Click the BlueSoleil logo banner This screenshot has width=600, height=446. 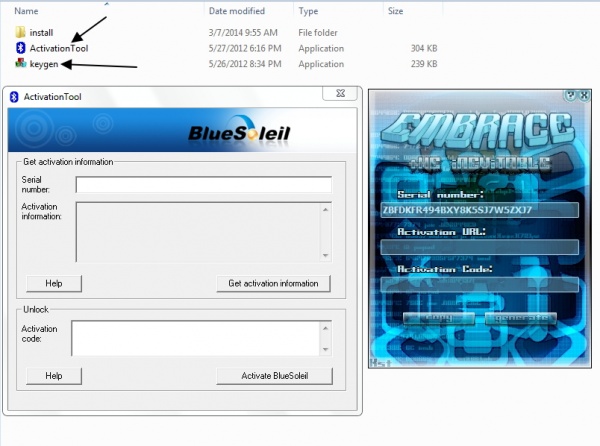click(183, 130)
